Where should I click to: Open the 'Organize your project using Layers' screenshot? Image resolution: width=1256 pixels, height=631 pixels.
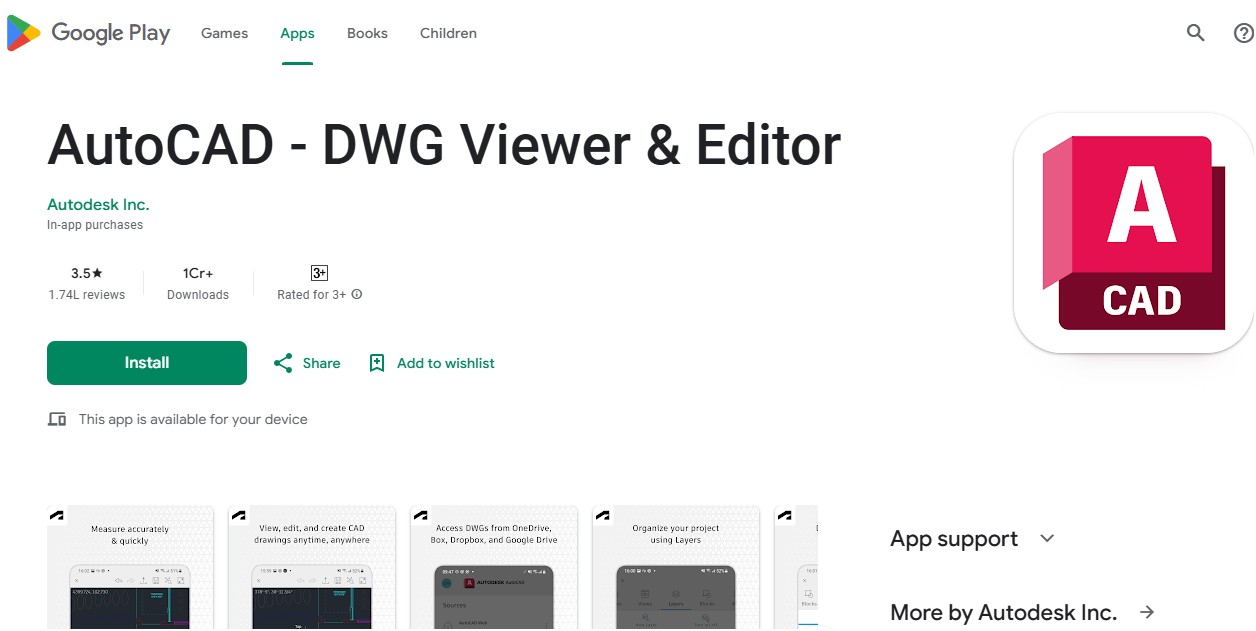(x=675, y=567)
